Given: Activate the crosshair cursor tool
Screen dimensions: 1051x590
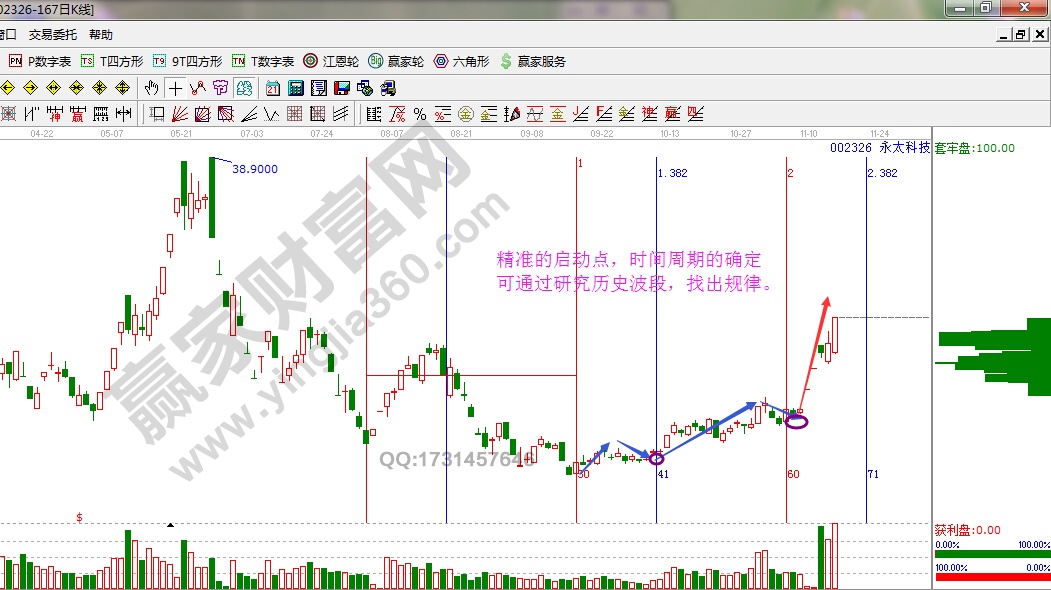Looking at the screenshot, I should coord(175,88).
